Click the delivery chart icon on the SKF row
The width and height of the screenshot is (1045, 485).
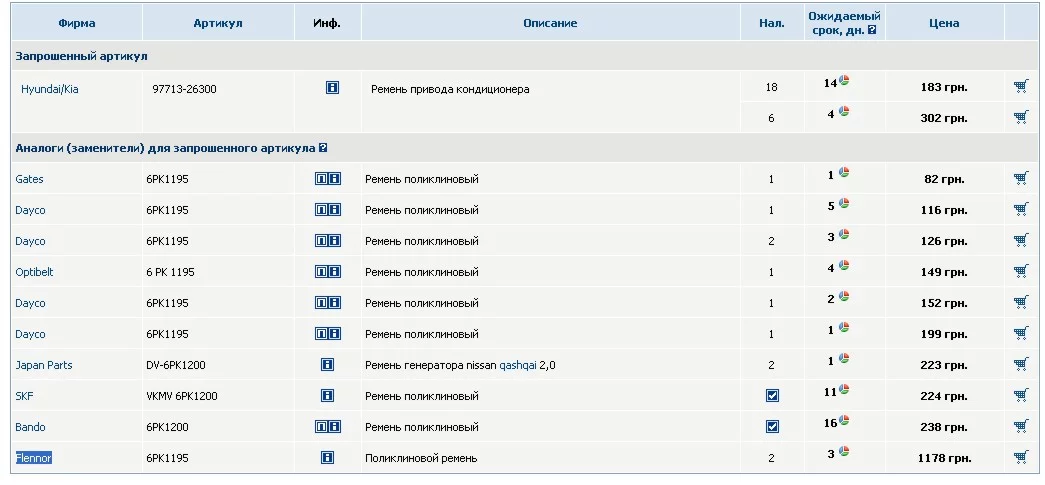844,389
